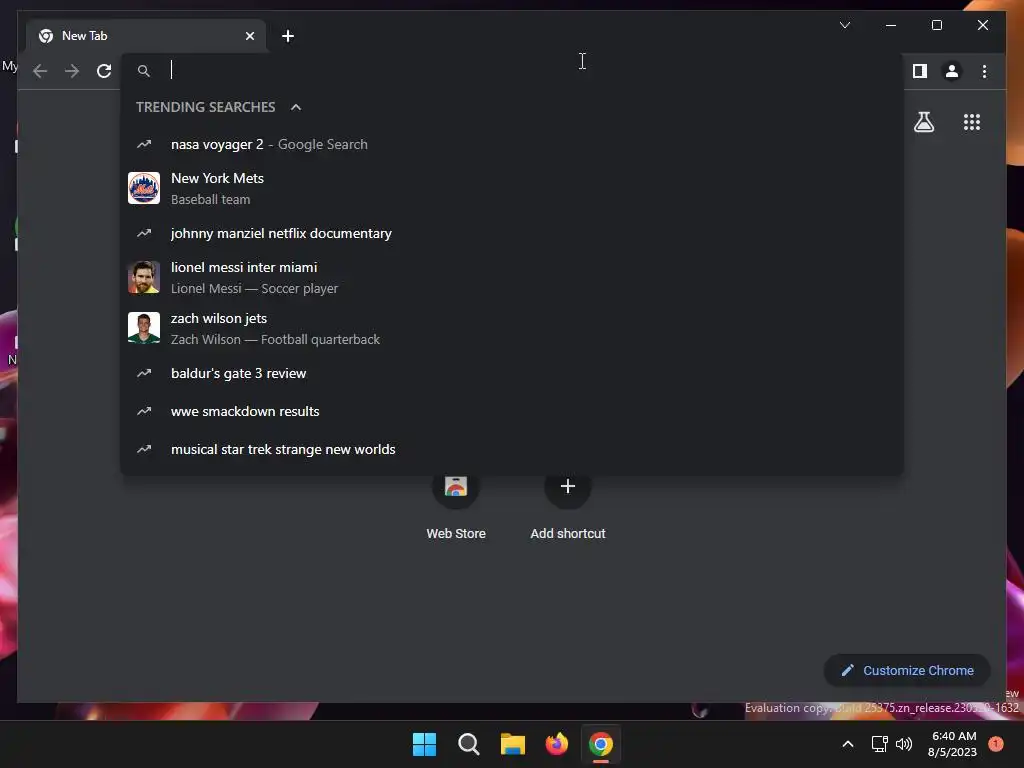Show hidden system tray icons
The image size is (1024, 768).
point(848,744)
